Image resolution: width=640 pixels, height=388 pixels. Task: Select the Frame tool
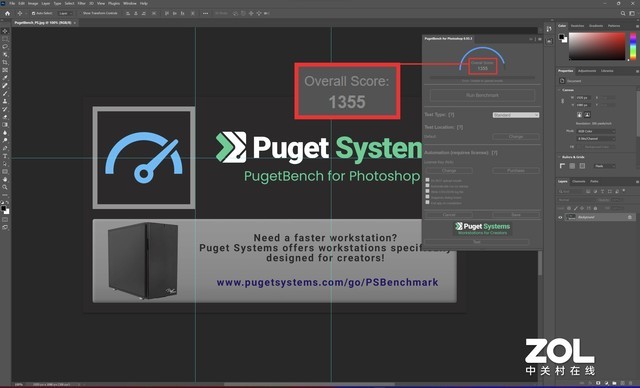(5, 70)
